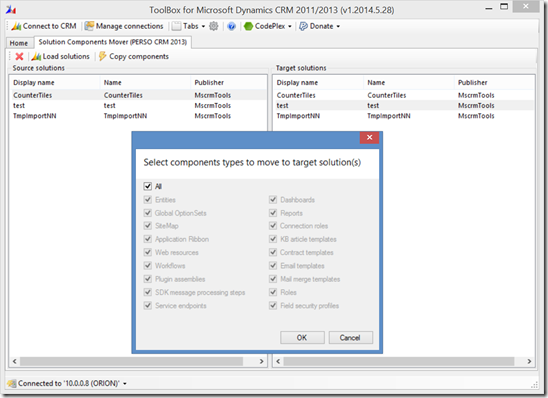The image size is (548, 398).
Task: Select the Solution Components Mover tab
Action: [x=113, y=42]
